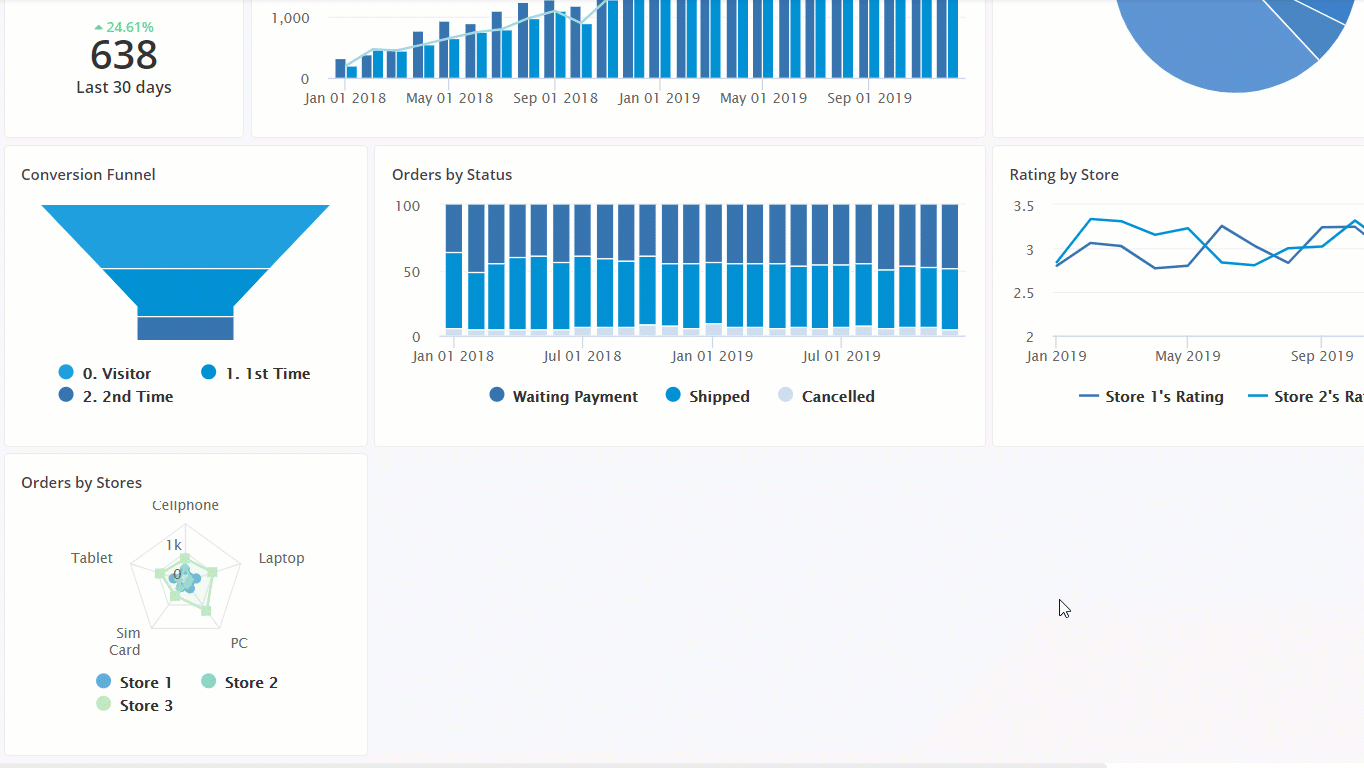Select the Tablet axis label on radar chart
Image resolution: width=1364 pixels, height=768 pixels.
click(92, 558)
